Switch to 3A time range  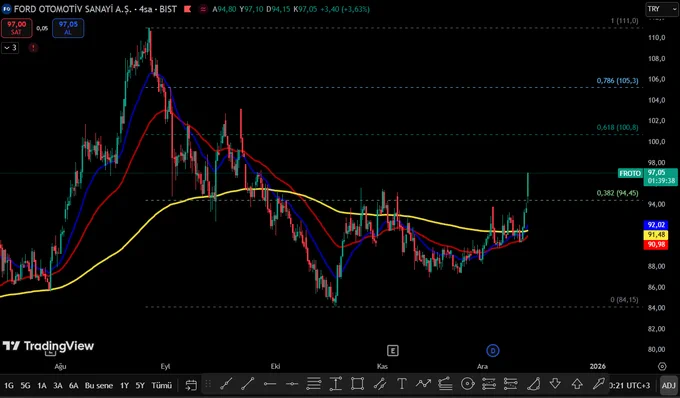click(58, 385)
